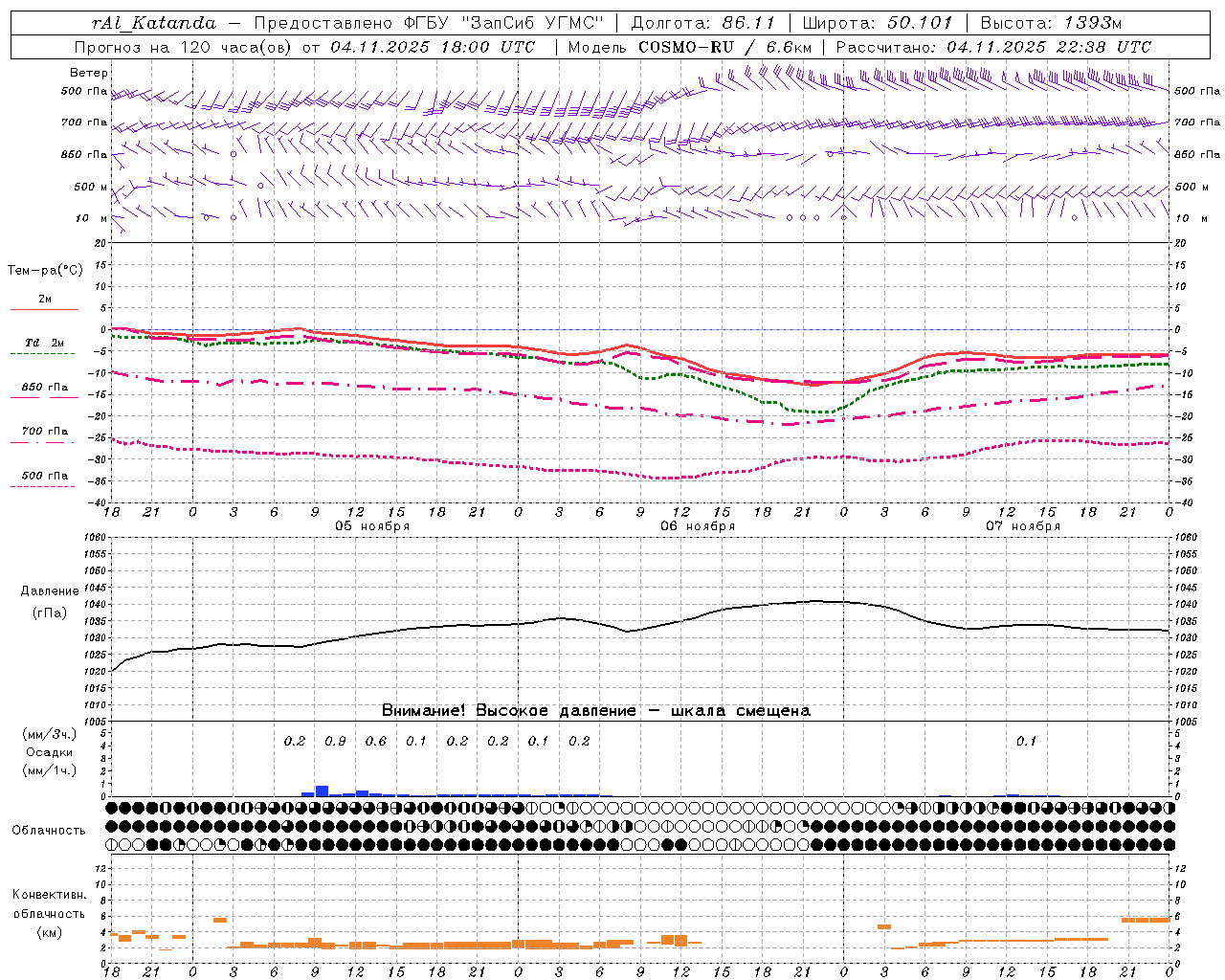Click the Модель COSMO-RU / 6.6км text
The image size is (1225, 980).
tap(690, 47)
